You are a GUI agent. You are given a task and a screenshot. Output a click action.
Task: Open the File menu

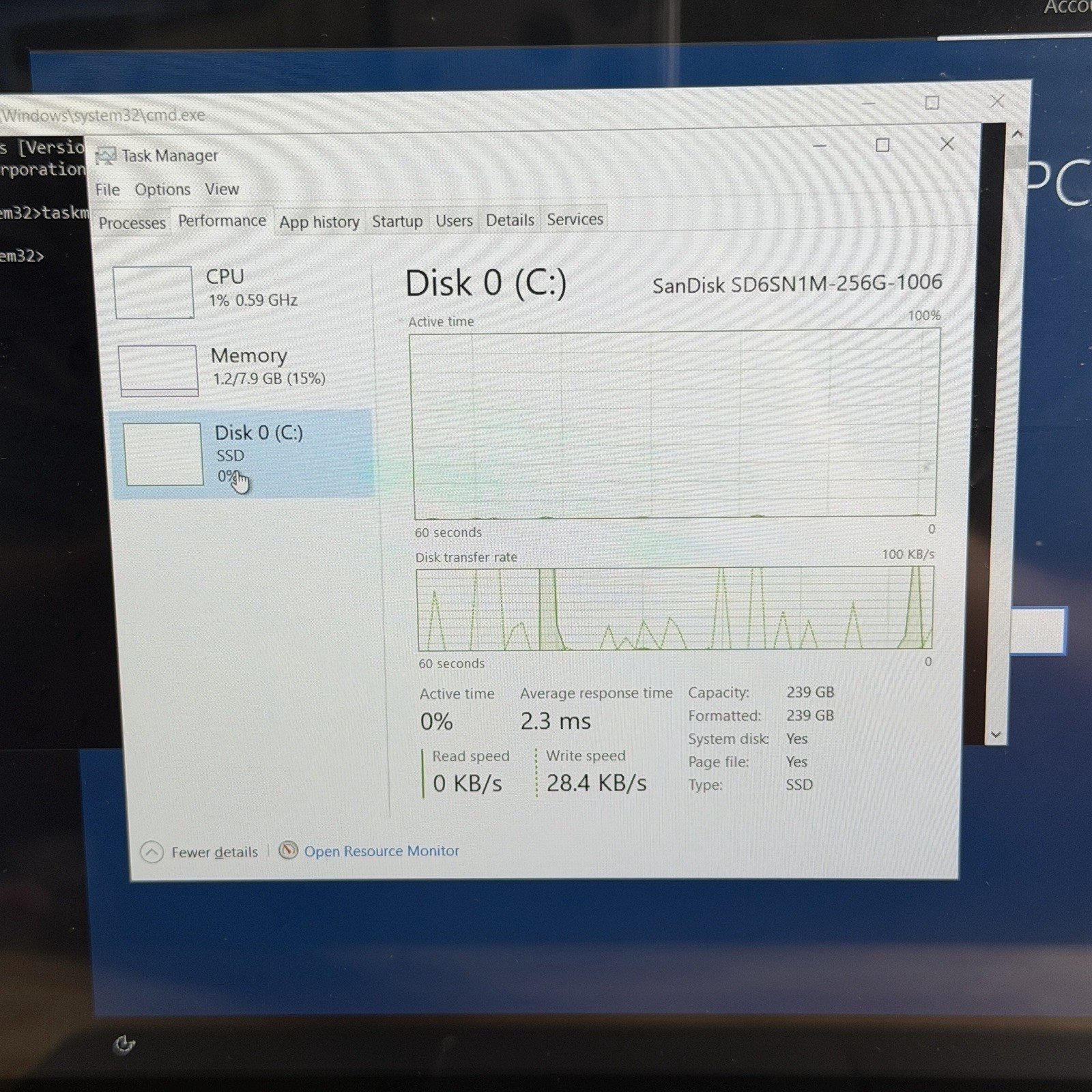click(107, 190)
